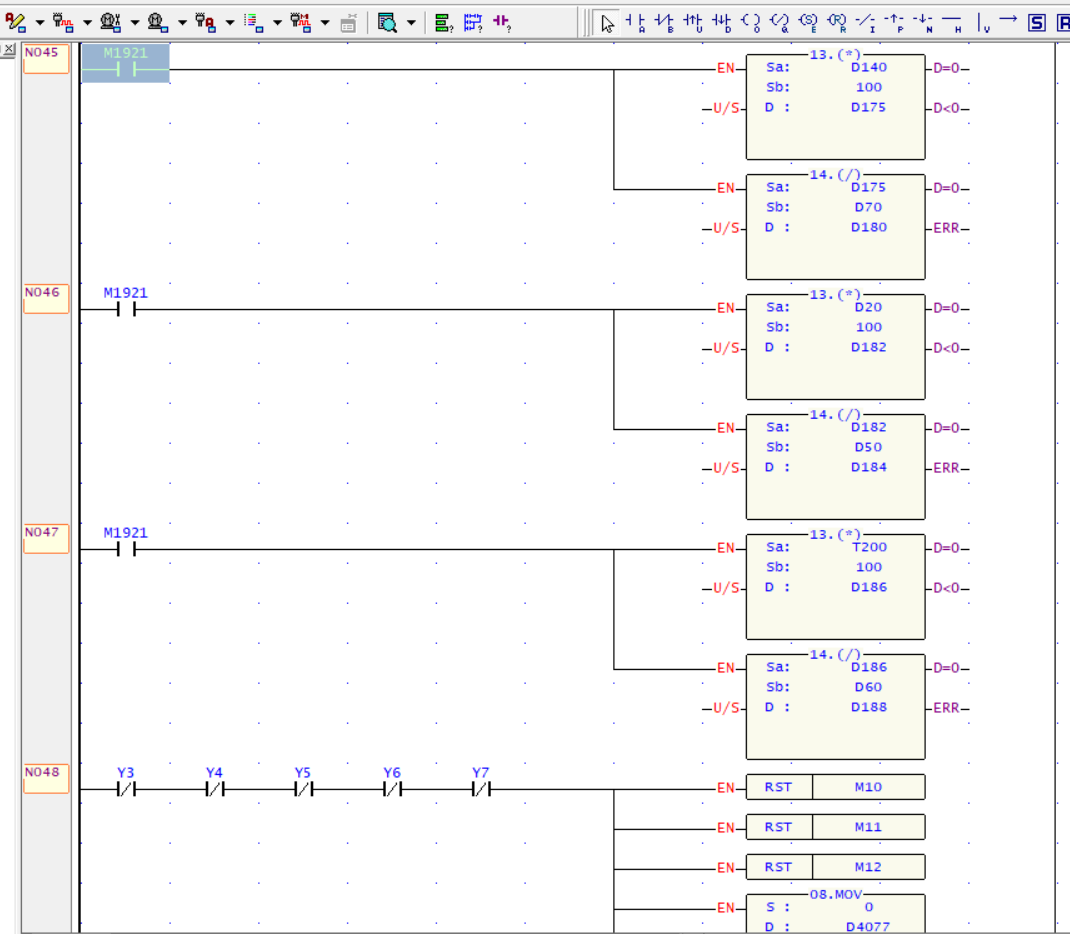Select the vertical line V tool
The image size is (1070, 934).
point(983,23)
